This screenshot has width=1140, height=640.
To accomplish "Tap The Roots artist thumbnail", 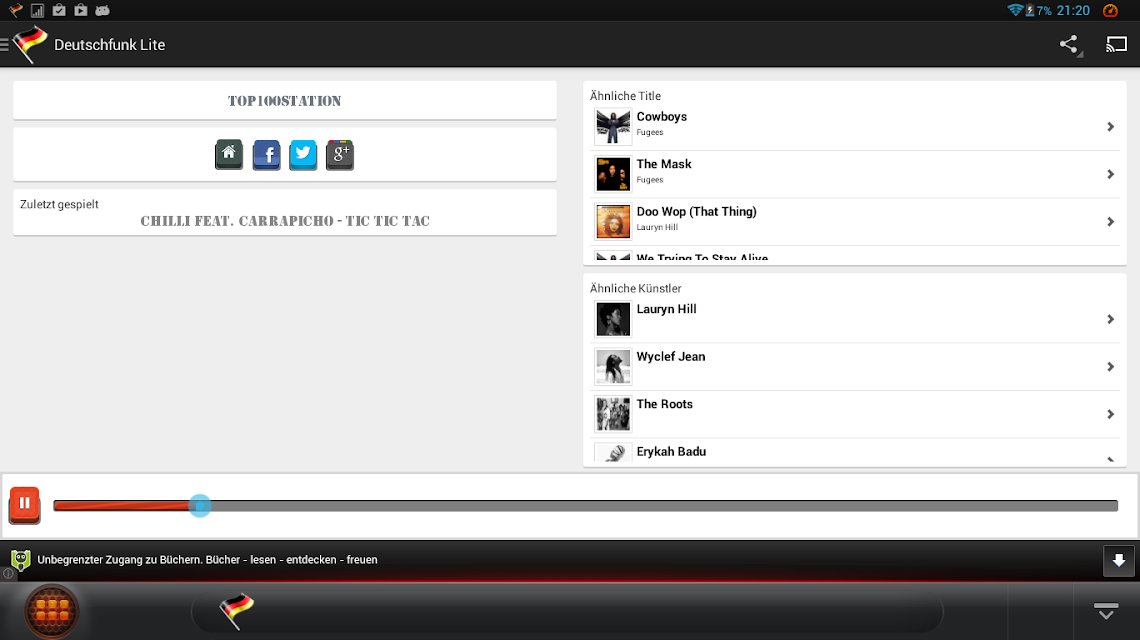I will coord(613,414).
